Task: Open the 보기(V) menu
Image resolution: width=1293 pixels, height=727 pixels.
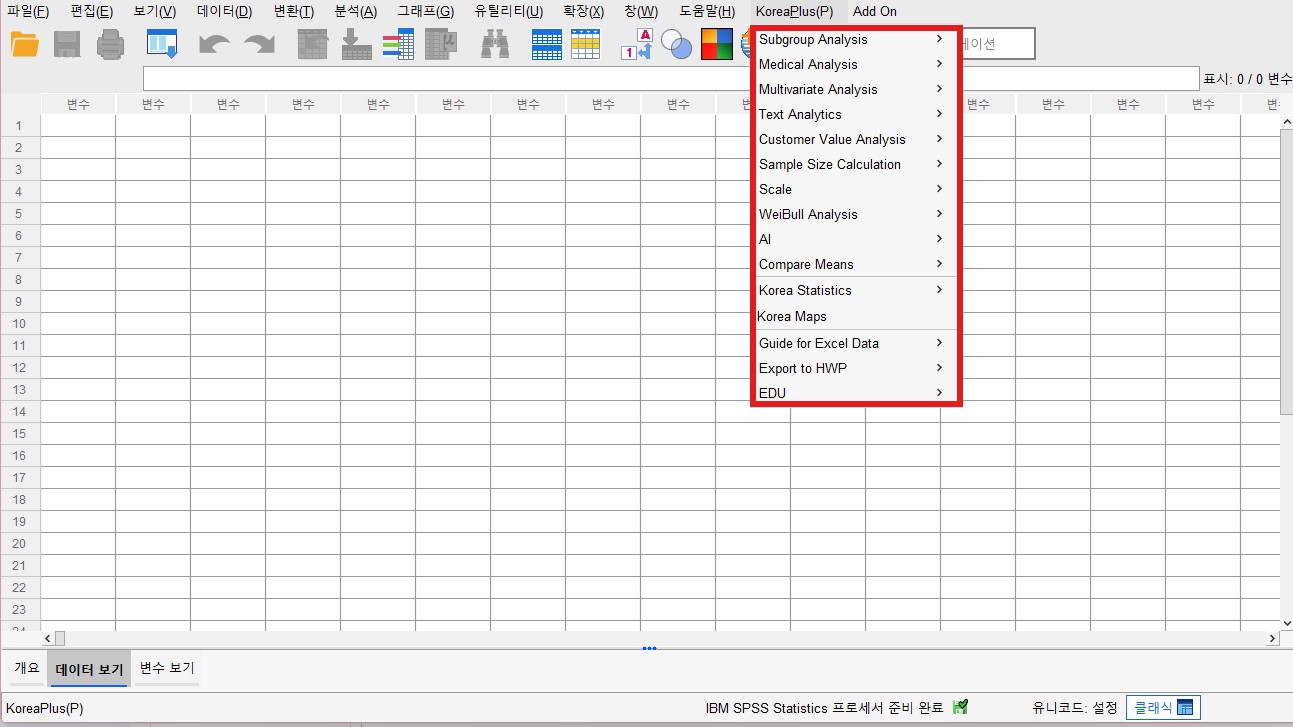Action: tap(155, 11)
